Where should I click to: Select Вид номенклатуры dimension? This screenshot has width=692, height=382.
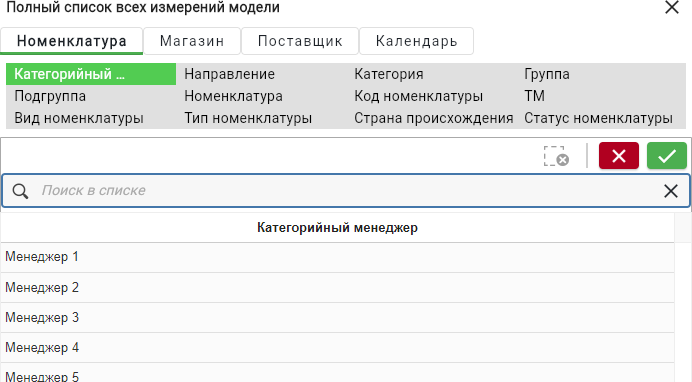point(79,118)
